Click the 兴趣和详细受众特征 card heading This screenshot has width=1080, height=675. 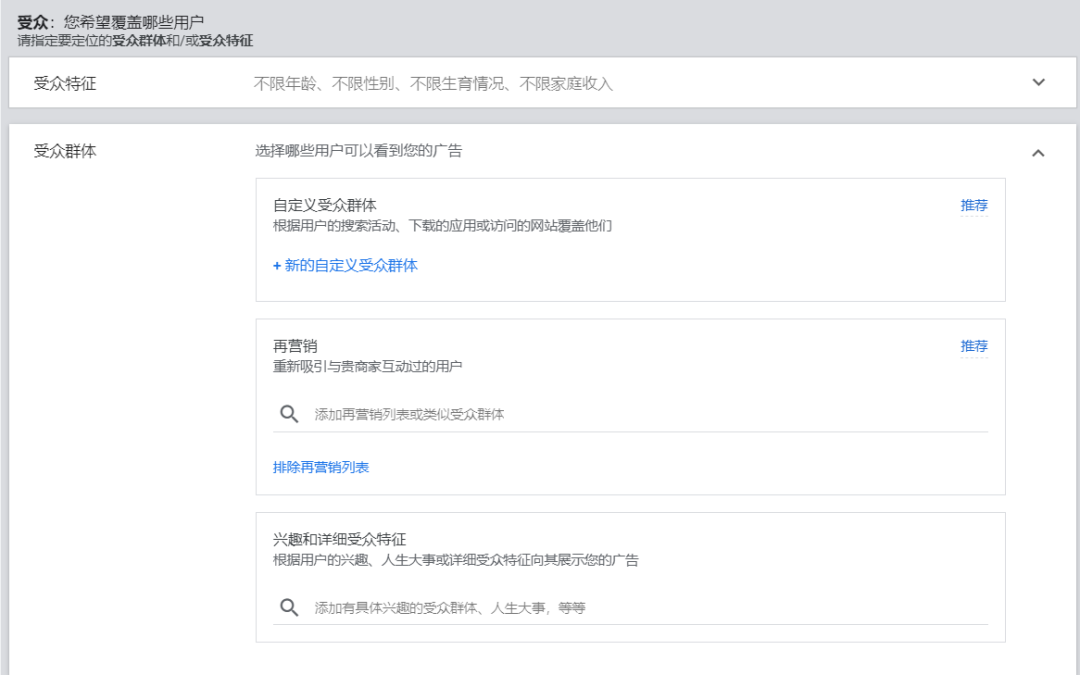click(340, 539)
